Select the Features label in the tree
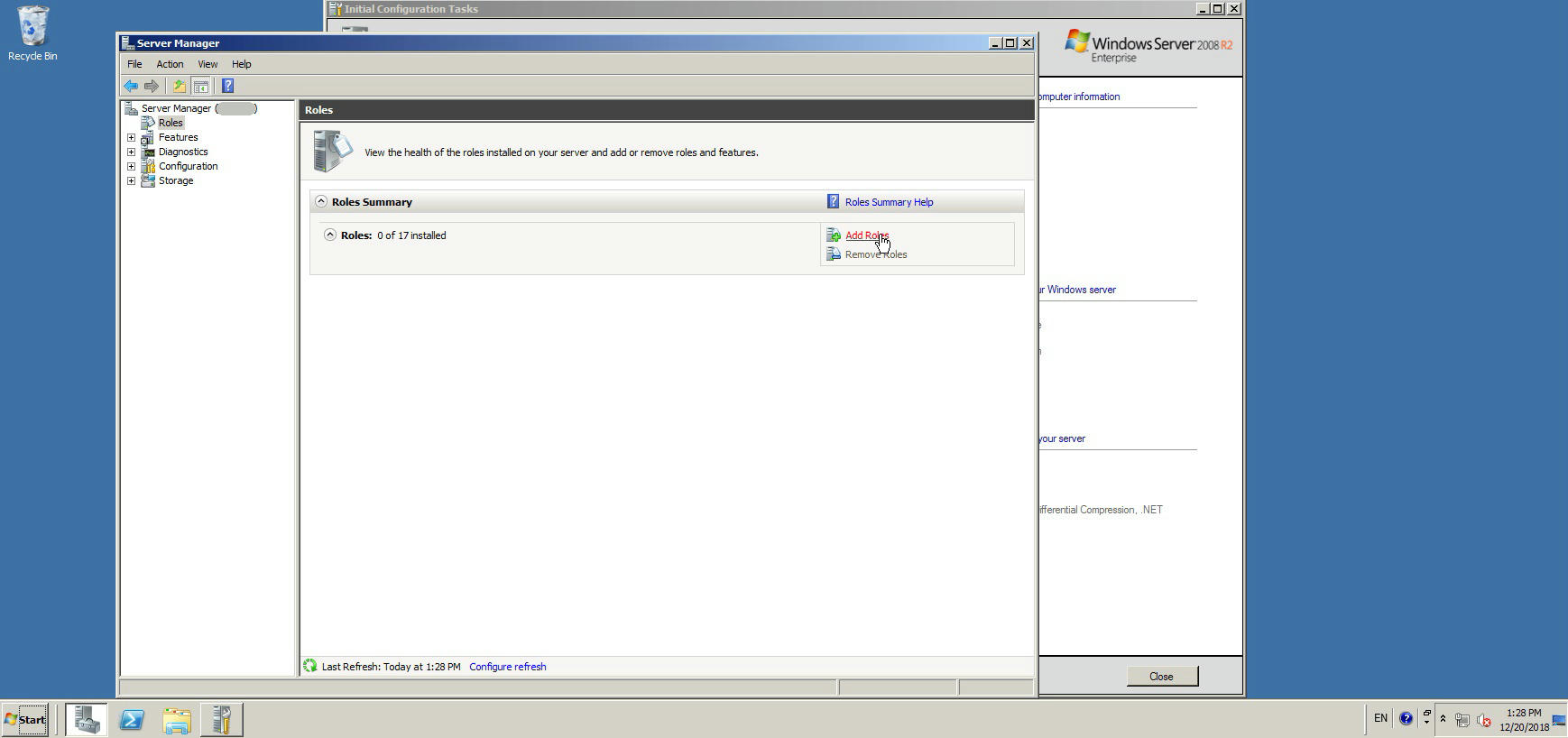 pyautogui.click(x=178, y=137)
